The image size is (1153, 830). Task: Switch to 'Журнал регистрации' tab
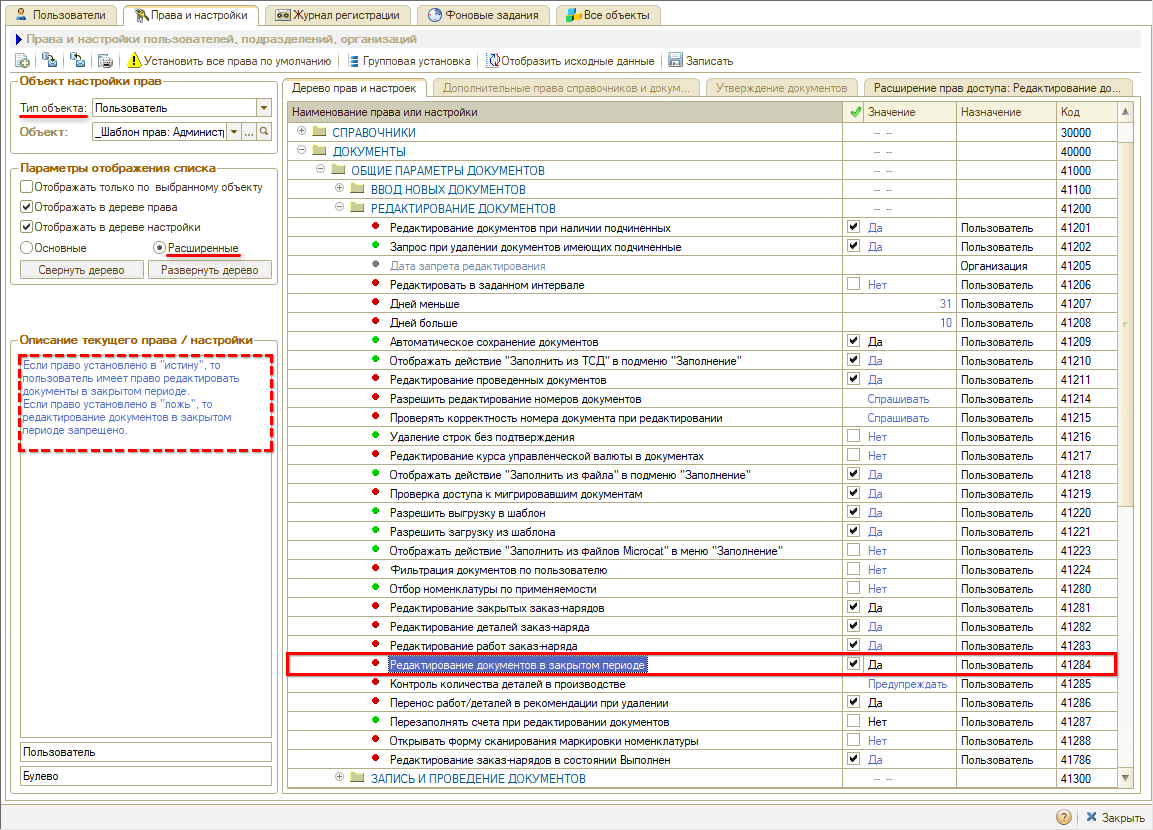point(338,15)
